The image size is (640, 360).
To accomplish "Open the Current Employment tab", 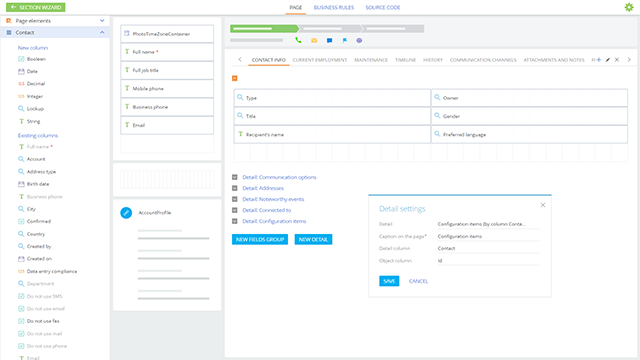I will pos(320,60).
